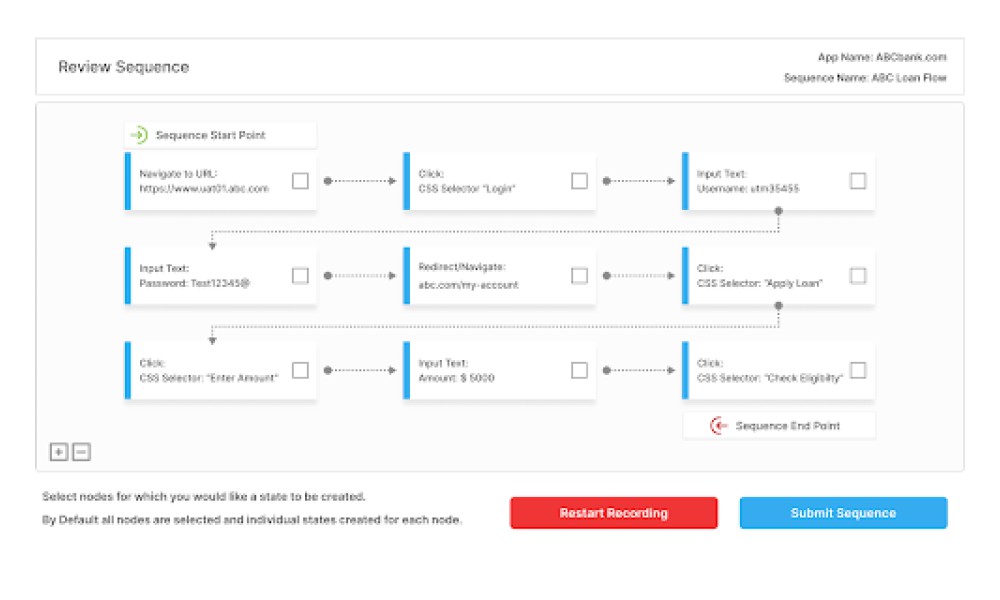The image size is (1000, 600).
Task: Check the Navigate to URL node checkbox
Action: (x=300, y=181)
